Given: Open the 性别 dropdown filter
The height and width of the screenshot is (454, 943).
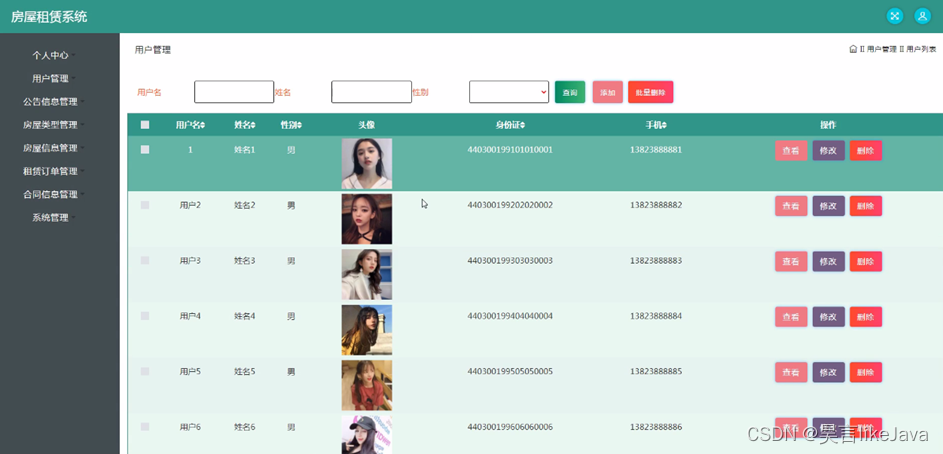Looking at the screenshot, I should (x=509, y=92).
